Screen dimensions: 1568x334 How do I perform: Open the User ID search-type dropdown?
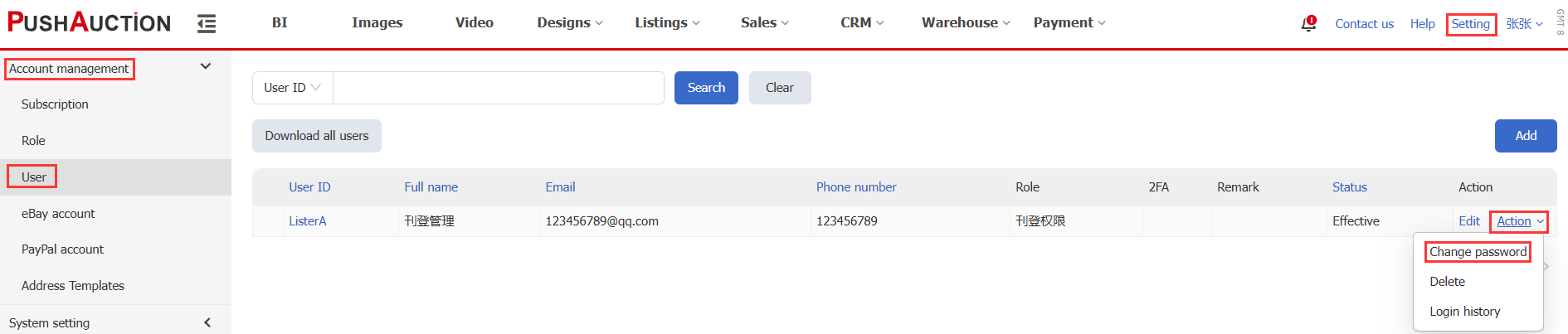point(292,88)
